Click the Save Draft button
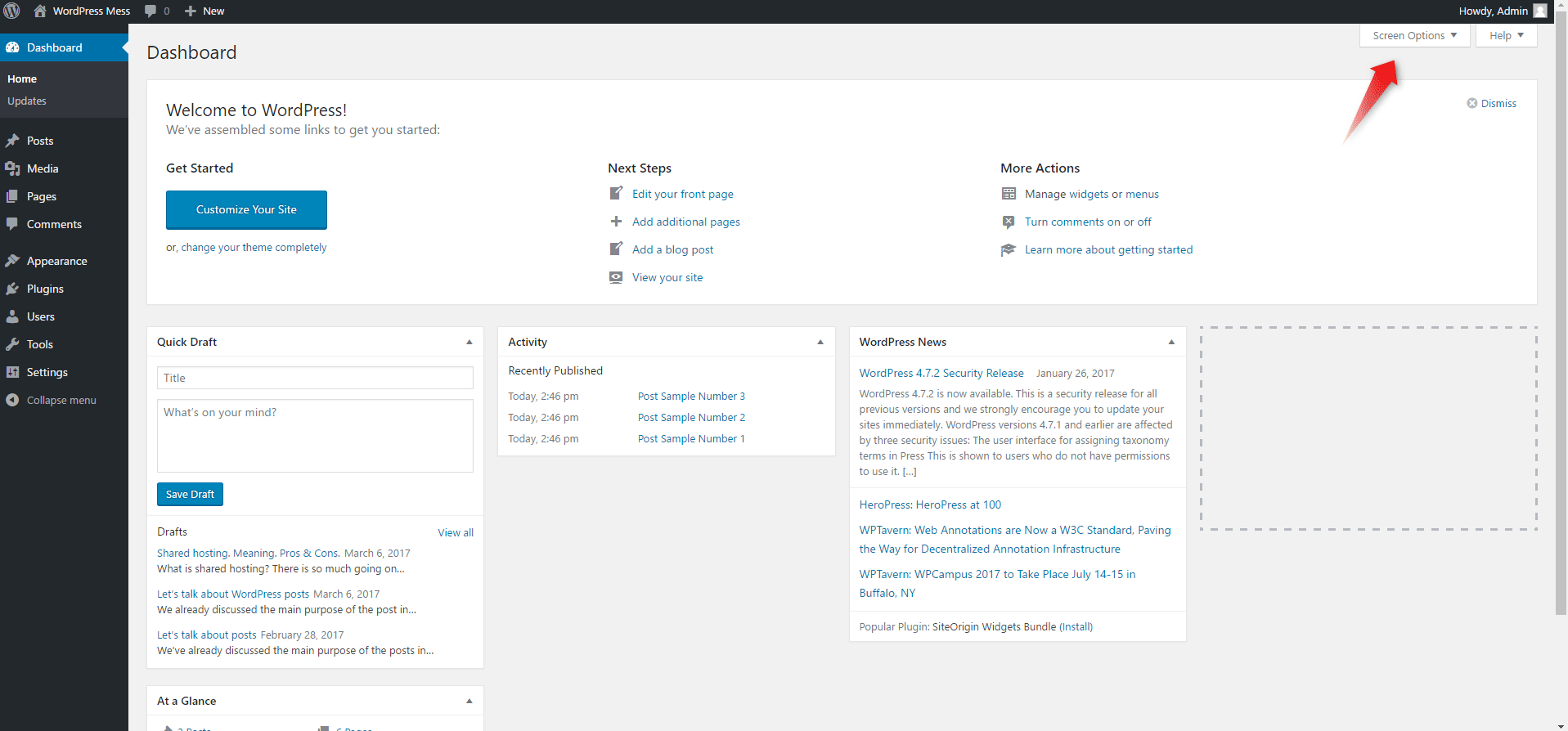1568x731 pixels. pos(190,495)
